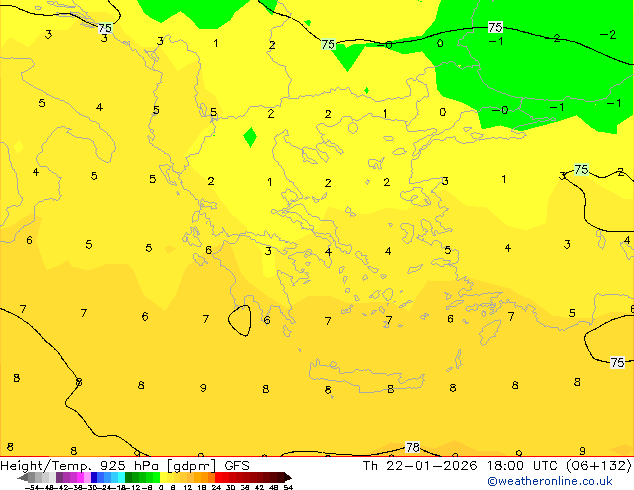
Task: Pick the grey left-arrow end of the legend
Action: (22, 478)
